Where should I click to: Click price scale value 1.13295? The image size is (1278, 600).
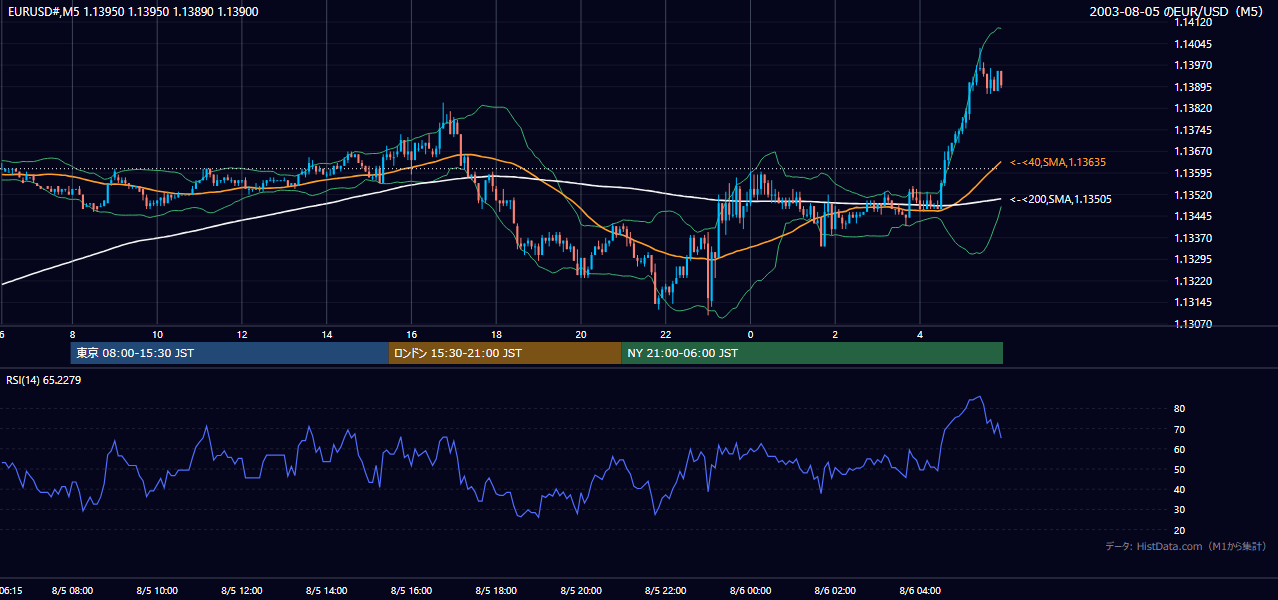(x=1194, y=259)
